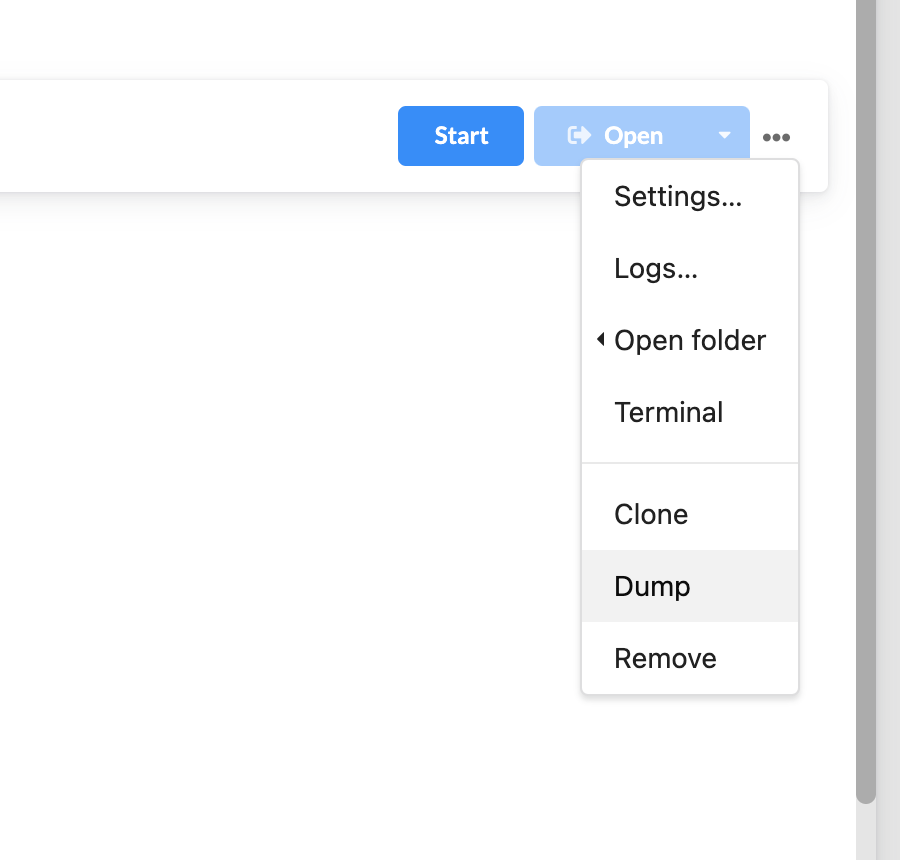The image size is (900, 860).
Task: Expand the caret on the Open button
Action: (725, 136)
